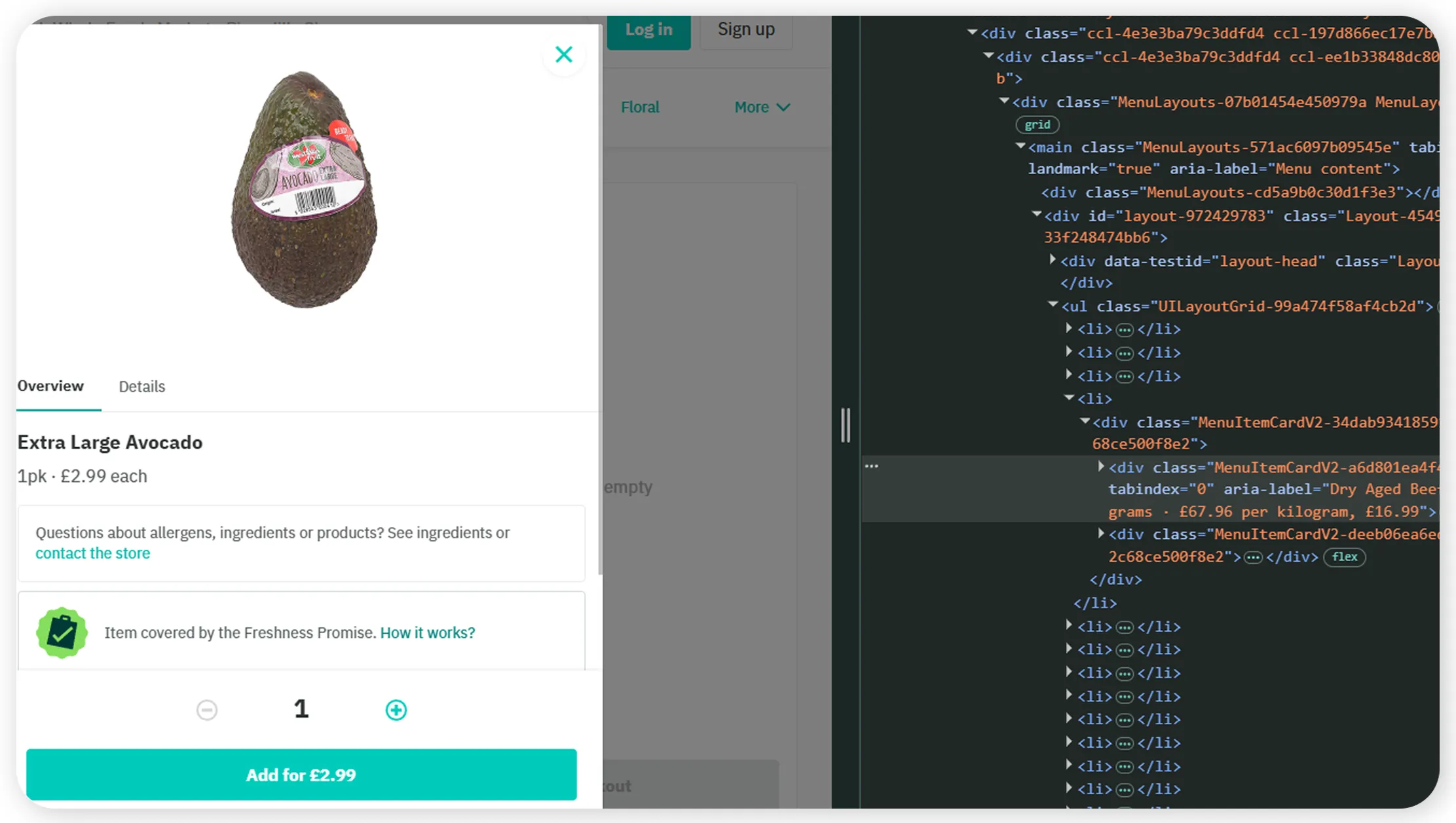Expand the layout-head div node
This screenshot has width=1456, height=823.
coord(1052,260)
